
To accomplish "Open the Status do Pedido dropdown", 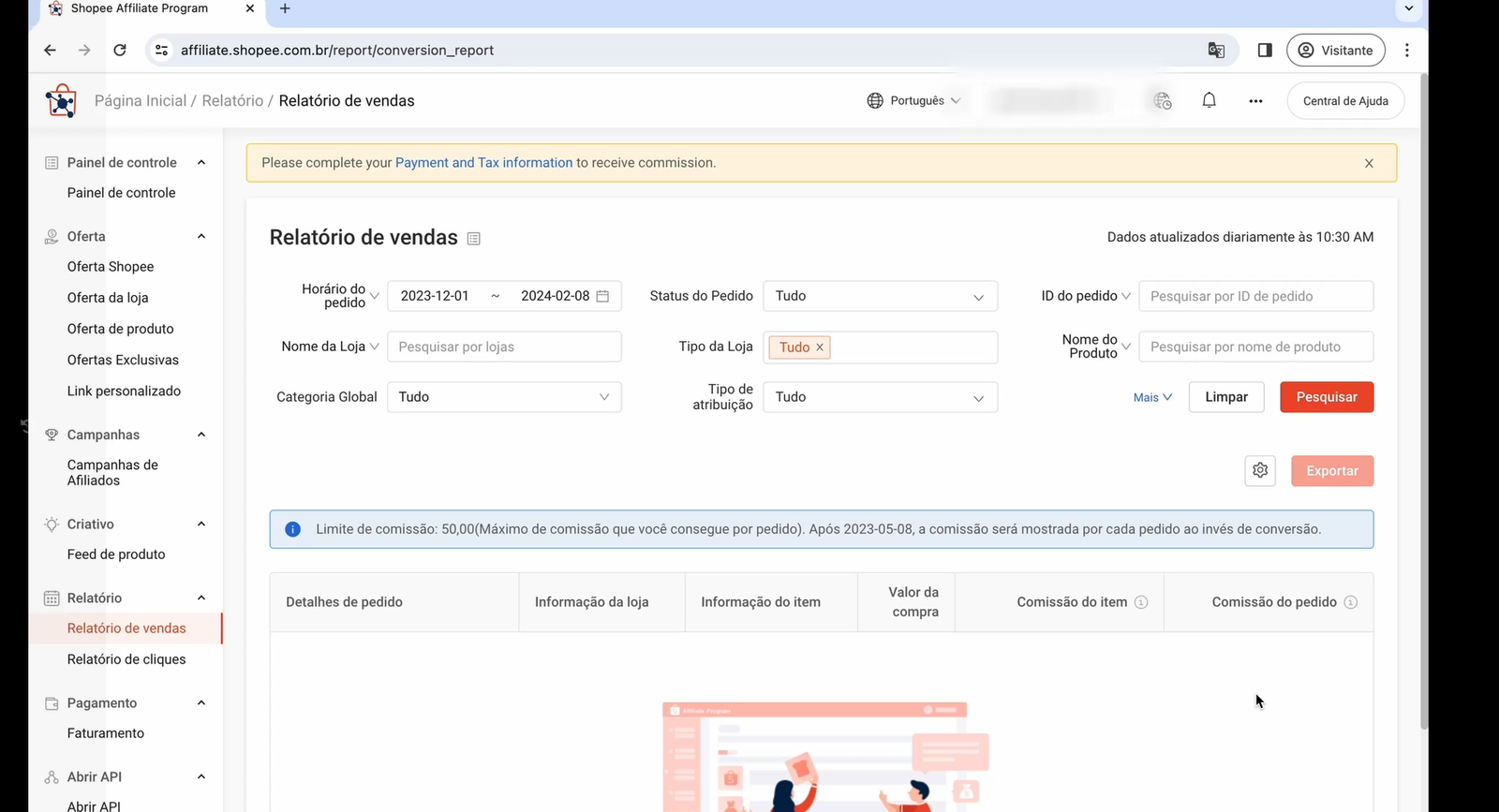I will (881, 296).
